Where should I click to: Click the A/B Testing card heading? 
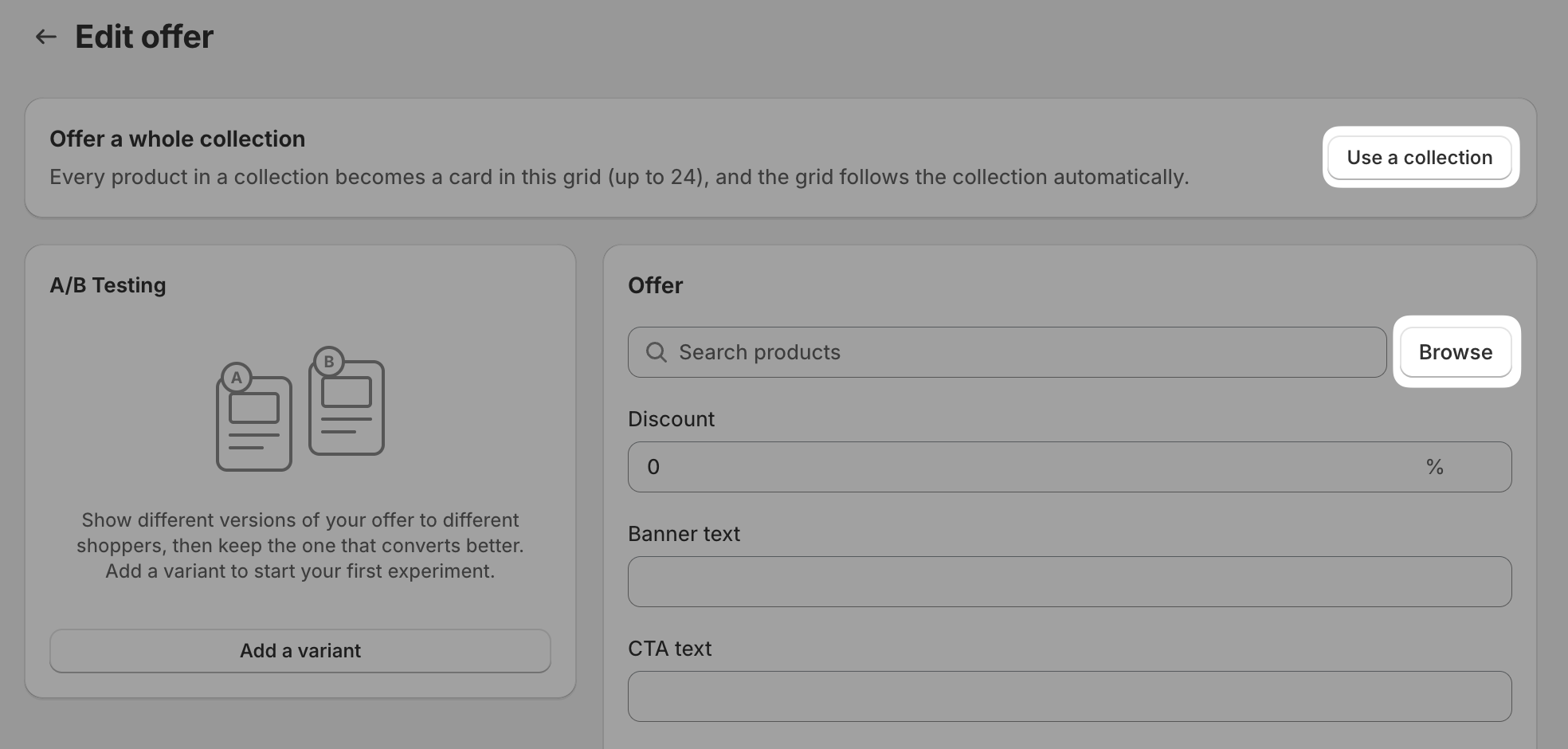(x=108, y=285)
